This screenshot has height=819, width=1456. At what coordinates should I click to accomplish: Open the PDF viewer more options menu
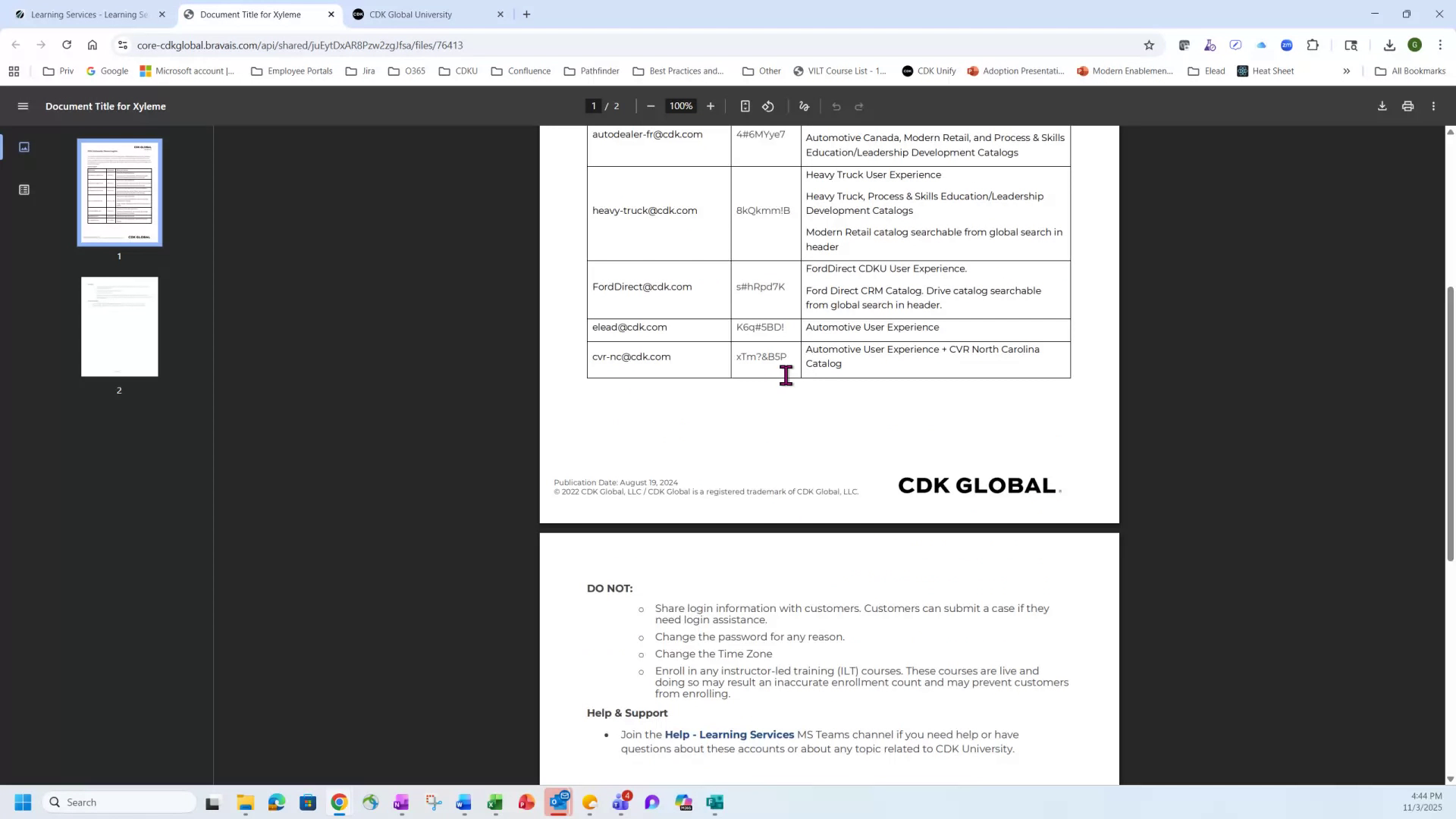(x=1433, y=106)
